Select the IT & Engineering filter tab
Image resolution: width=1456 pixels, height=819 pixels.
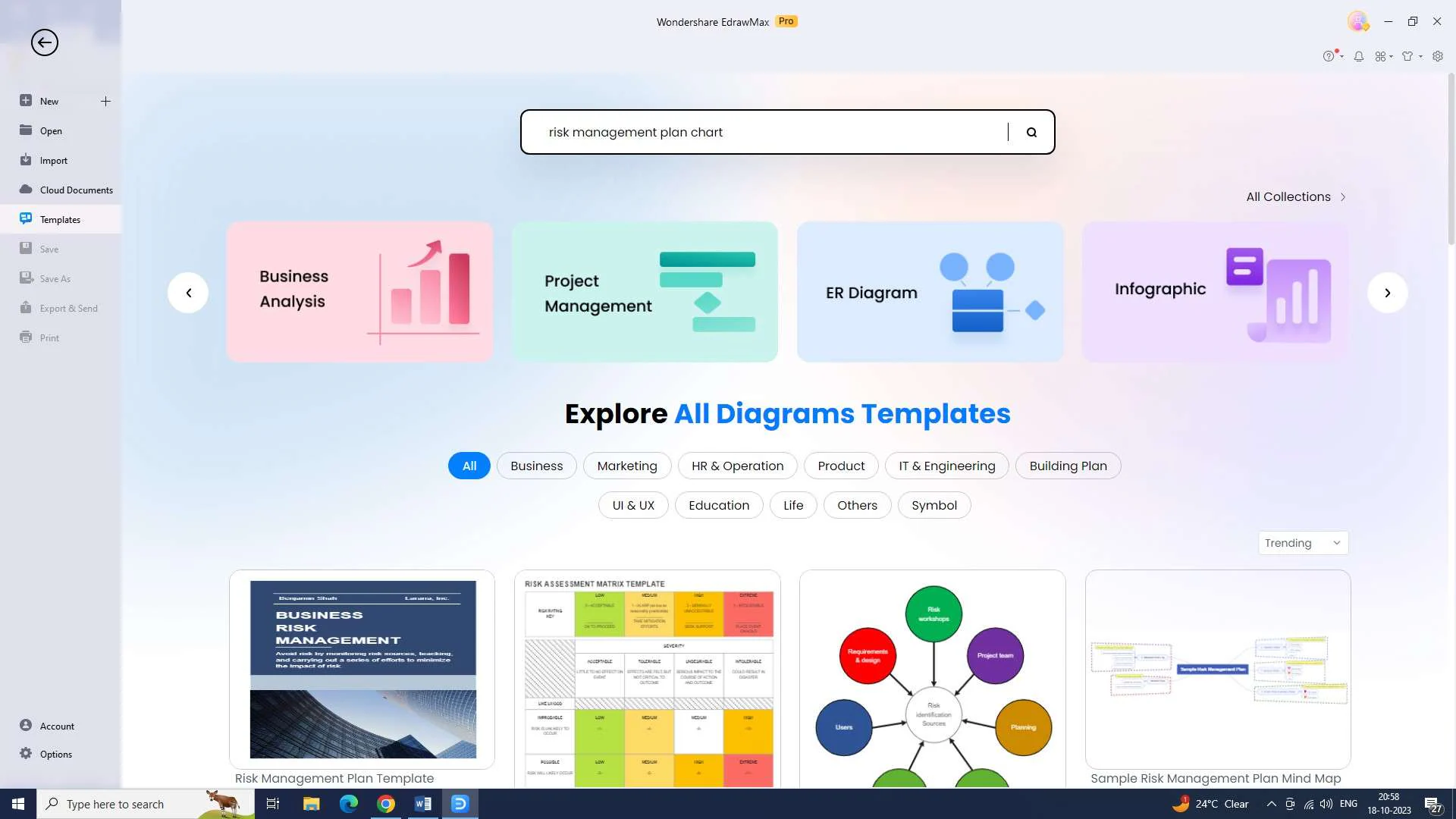[947, 465]
